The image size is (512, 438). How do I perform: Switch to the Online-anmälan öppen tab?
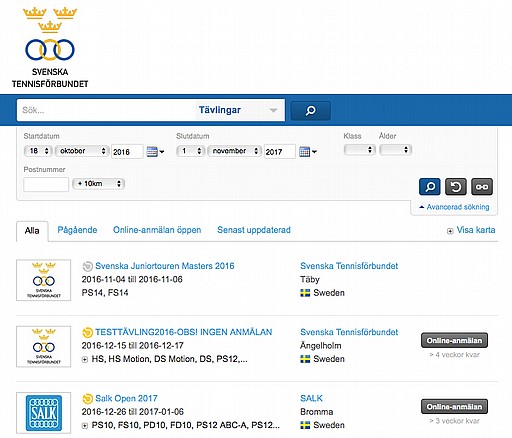pos(157,230)
